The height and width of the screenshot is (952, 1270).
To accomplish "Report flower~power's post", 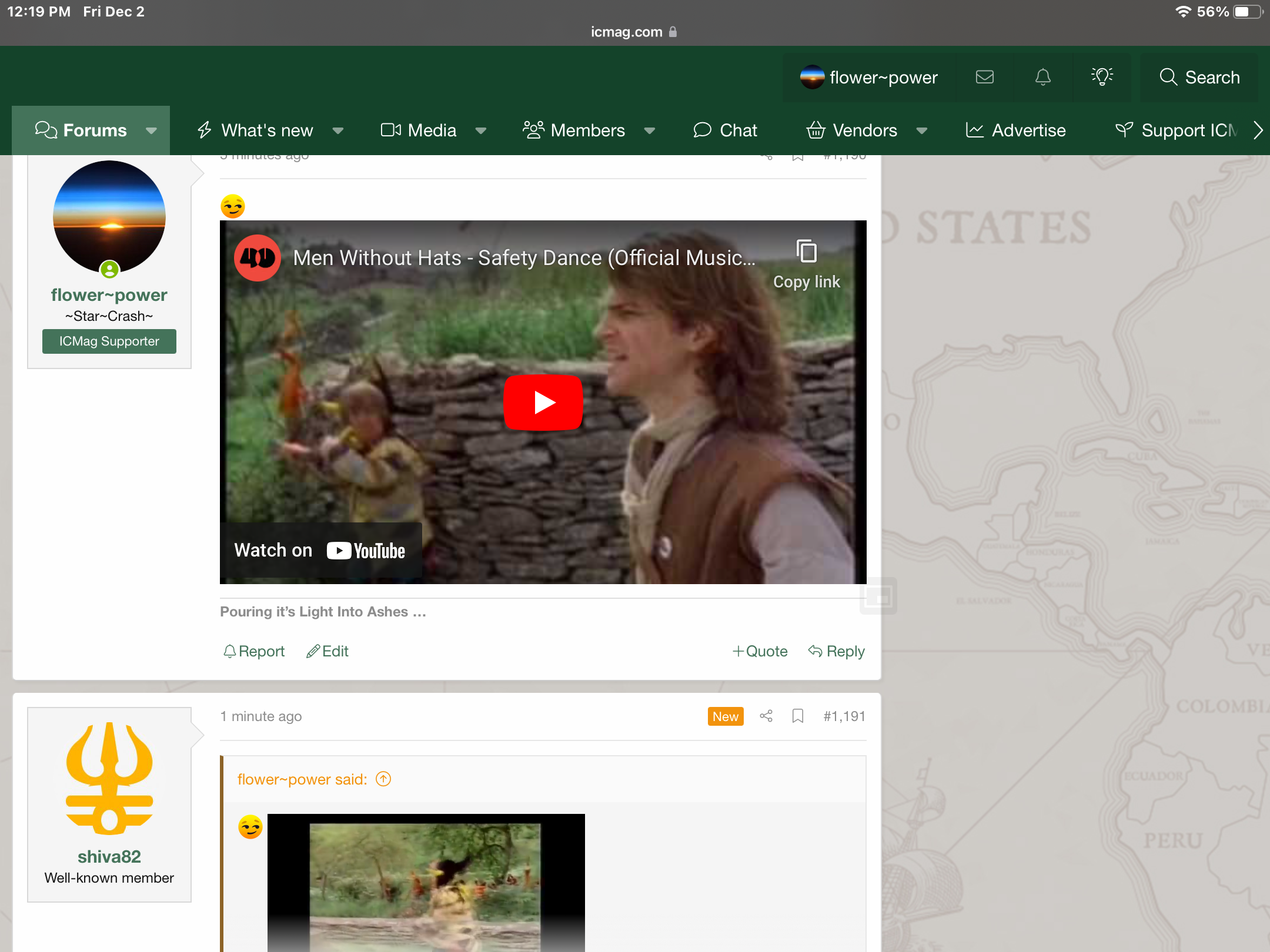I will [x=254, y=651].
